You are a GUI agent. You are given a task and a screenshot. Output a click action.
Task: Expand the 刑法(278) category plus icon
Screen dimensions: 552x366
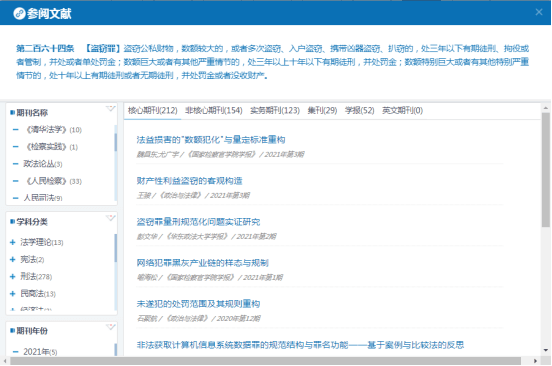(x=13, y=277)
